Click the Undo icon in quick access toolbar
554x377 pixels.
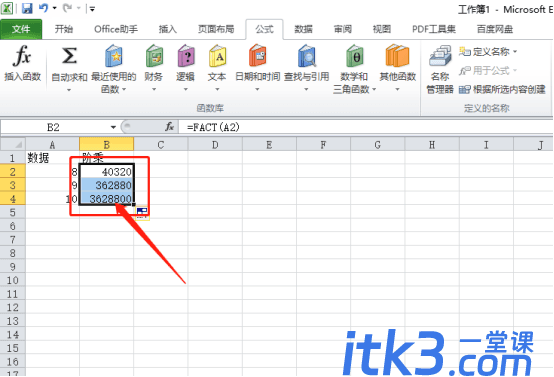pyautogui.click(x=43, y=8)
